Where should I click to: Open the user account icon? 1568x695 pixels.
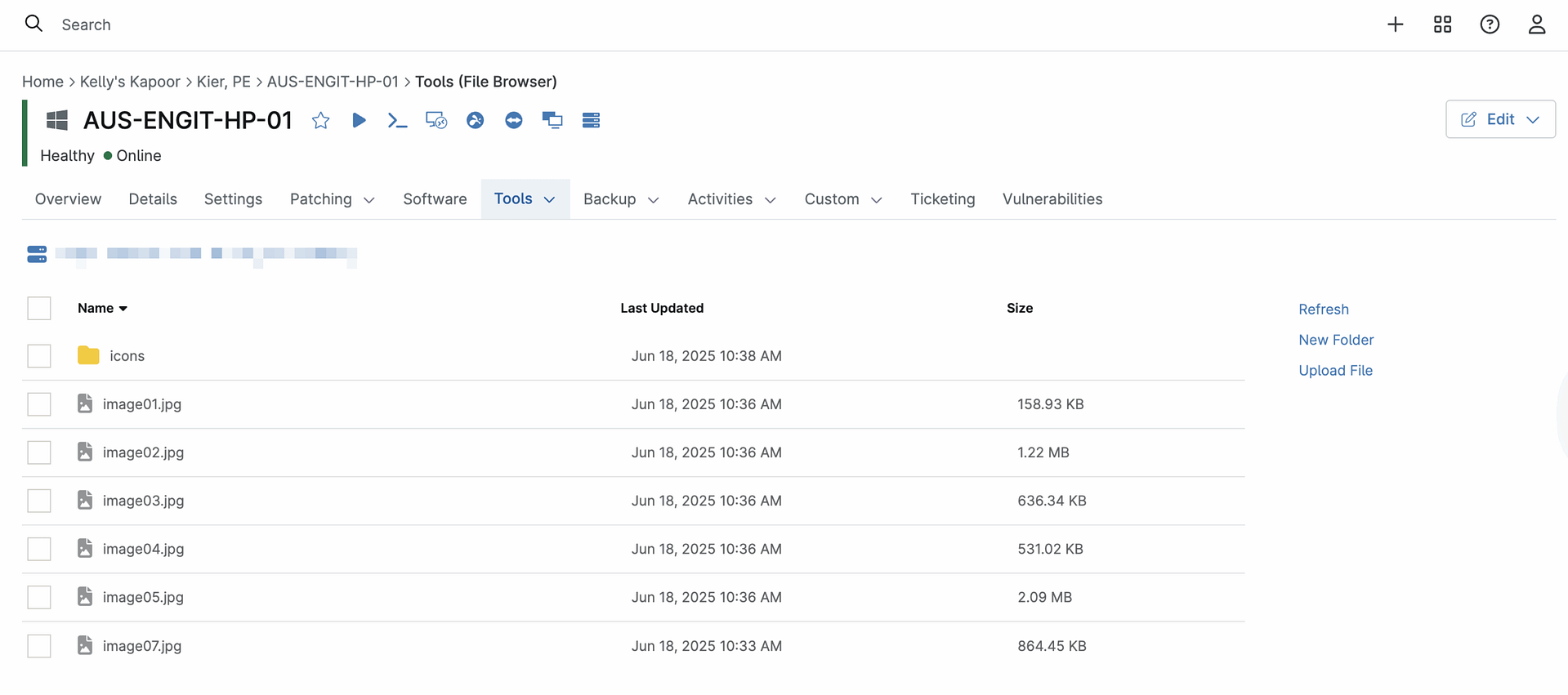[1537, 25]
